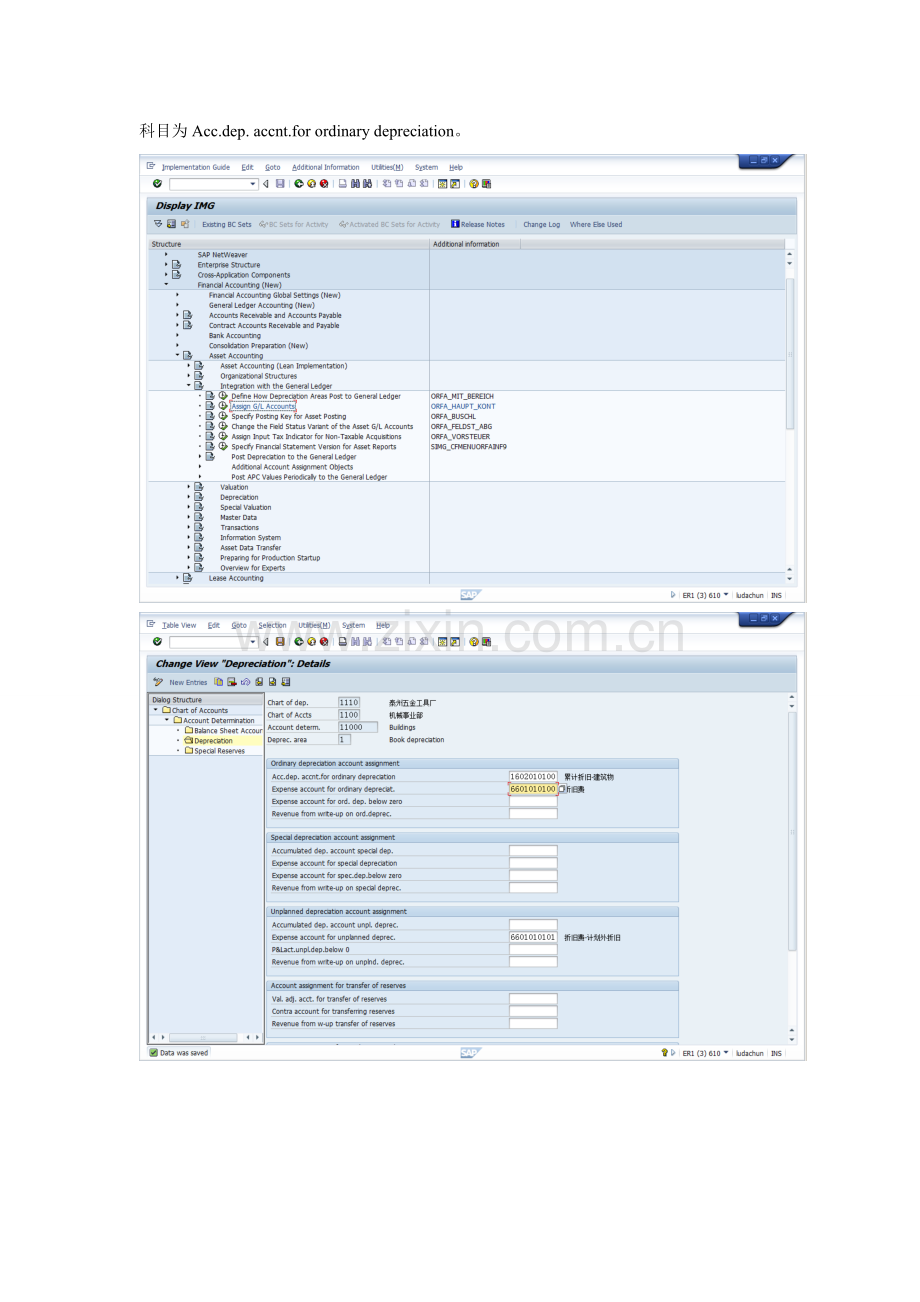This screenshot has height=1302, width=920.
Task: Click Where Else Used button
Action: click(596, 225)
